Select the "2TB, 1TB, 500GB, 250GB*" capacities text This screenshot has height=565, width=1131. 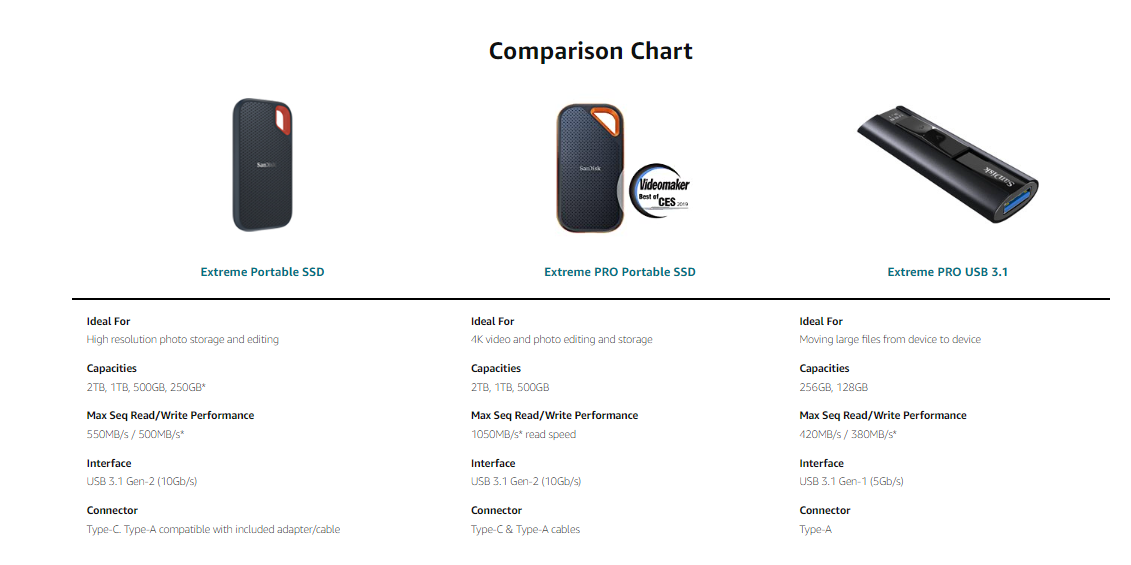[146, 387]
